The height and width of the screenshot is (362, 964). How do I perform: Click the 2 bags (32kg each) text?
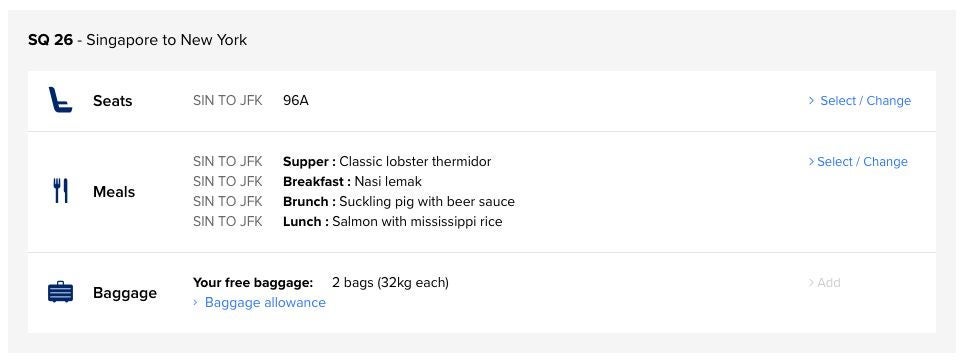point(390,283)
